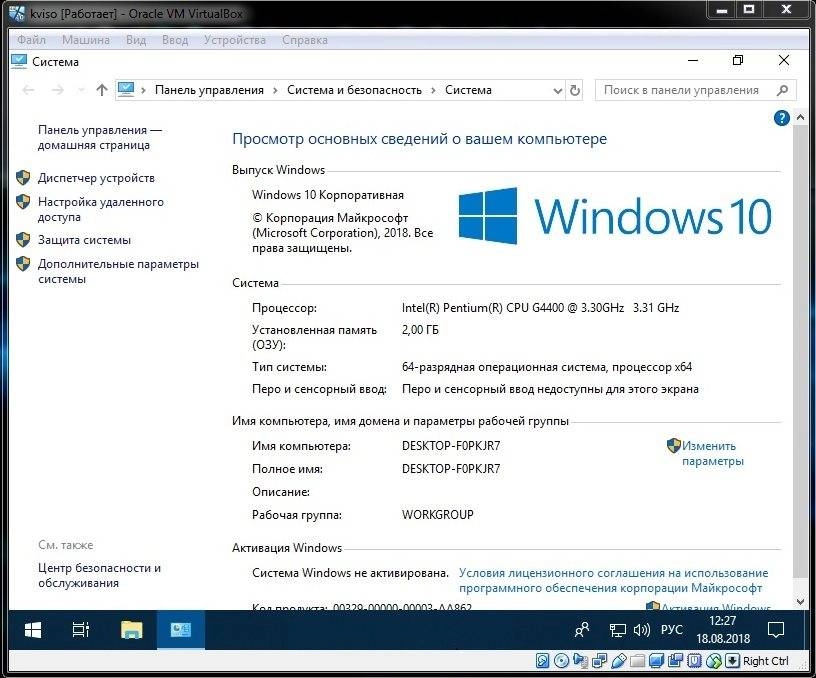Expand chevron after Панель управления breadcrumb

click(x=275, y=91)
